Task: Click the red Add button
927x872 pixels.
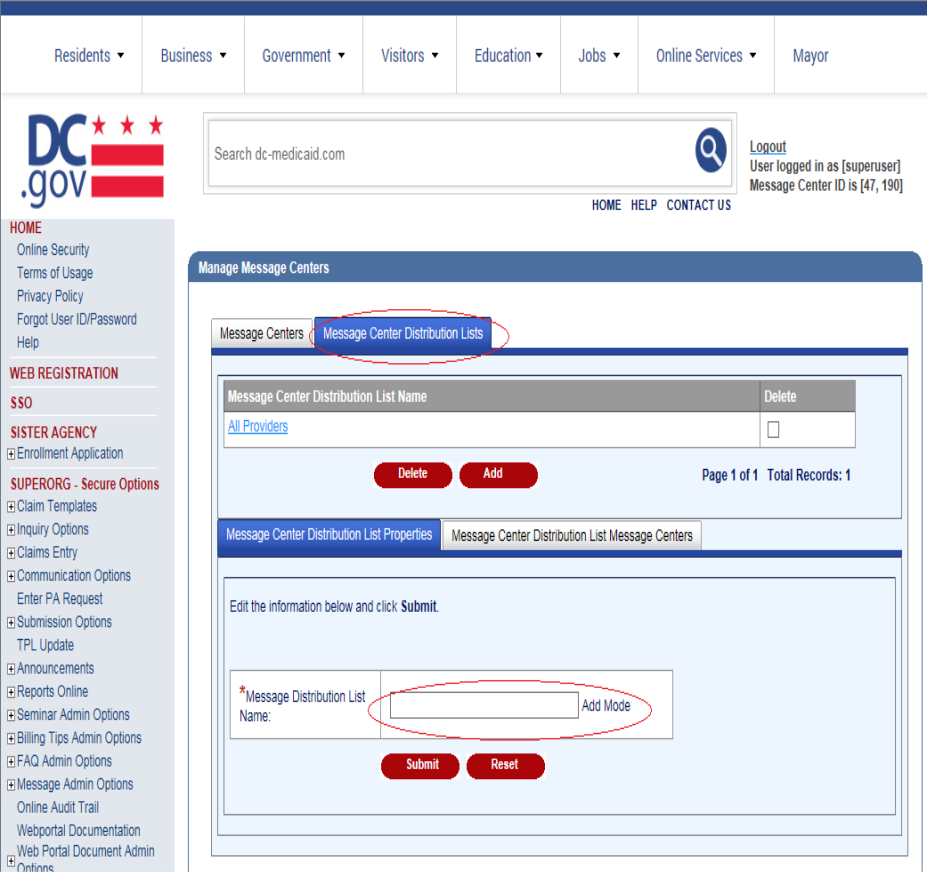Action: point(497,474)
